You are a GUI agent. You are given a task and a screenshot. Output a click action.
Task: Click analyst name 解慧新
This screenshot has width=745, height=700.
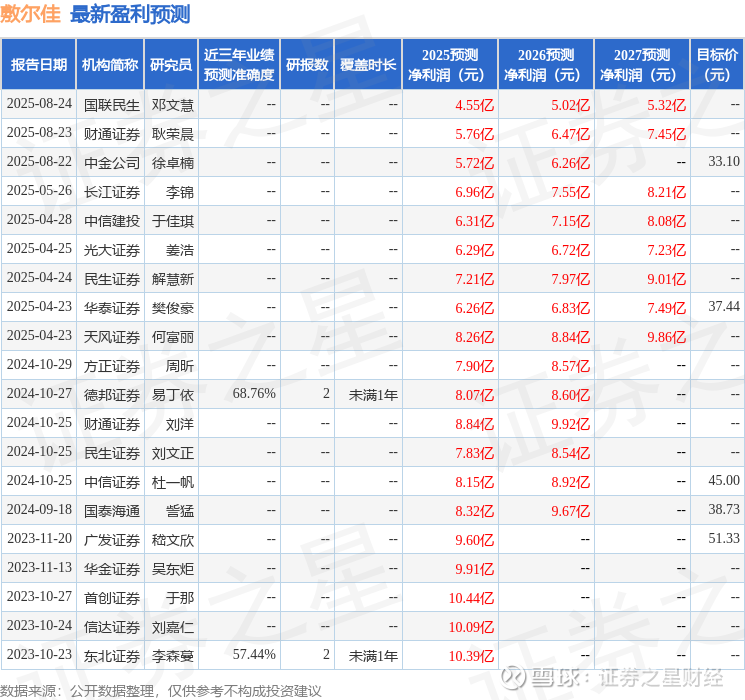[173, 279]
